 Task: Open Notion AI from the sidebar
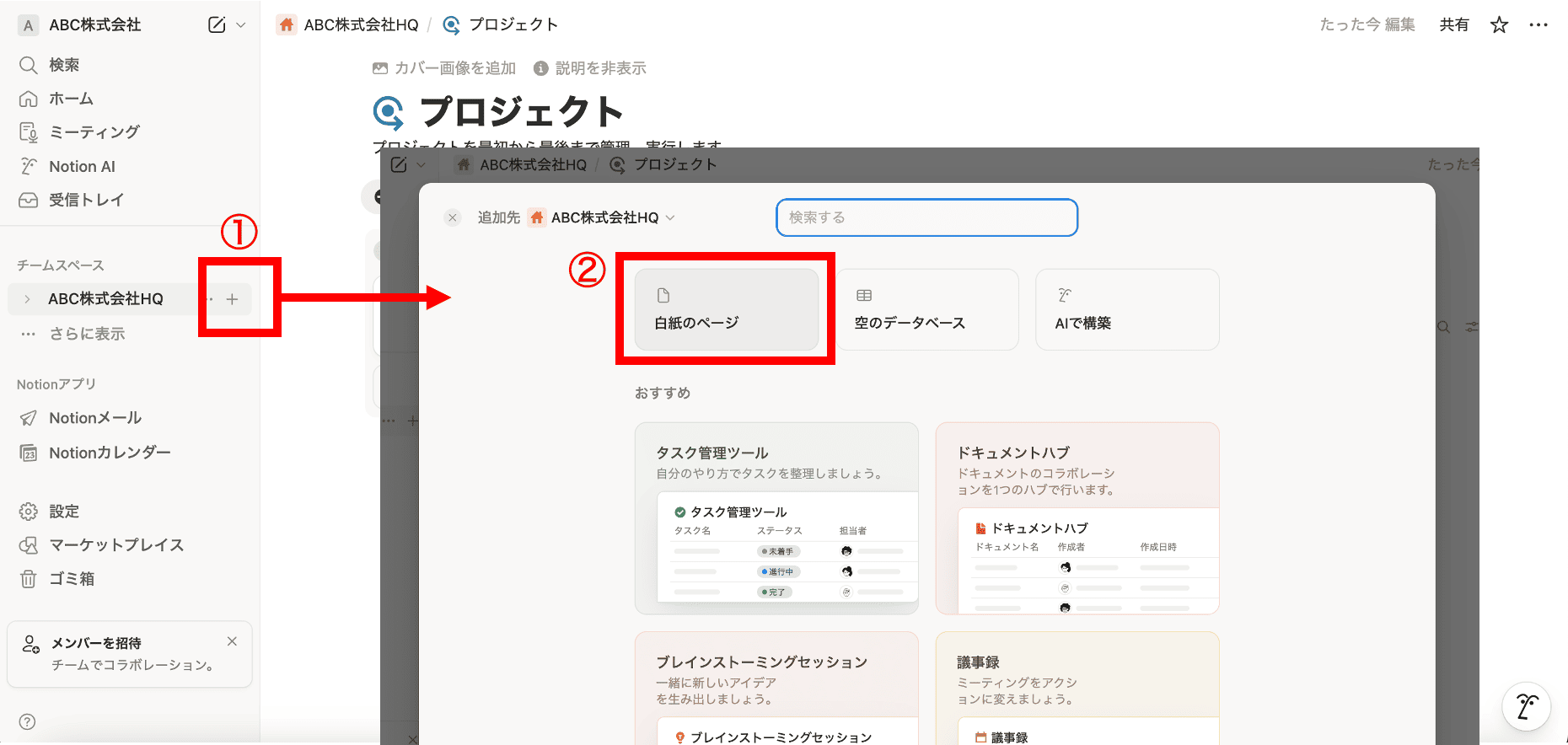130,166
